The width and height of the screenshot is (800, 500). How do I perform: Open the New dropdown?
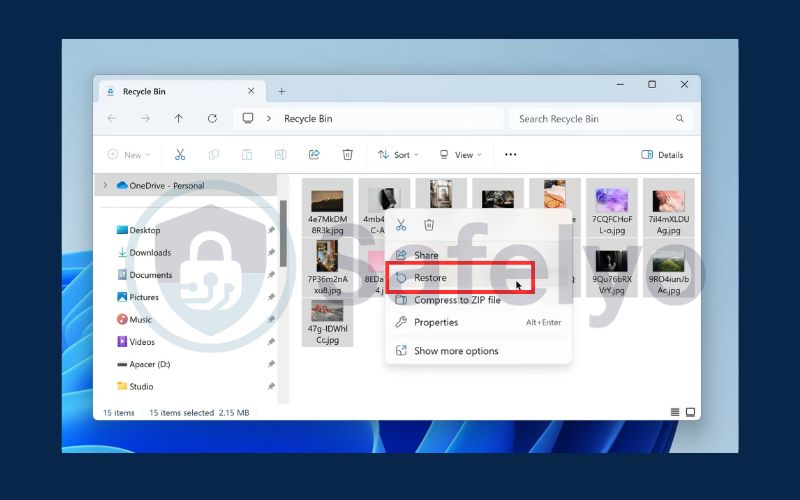pos(129,155)
